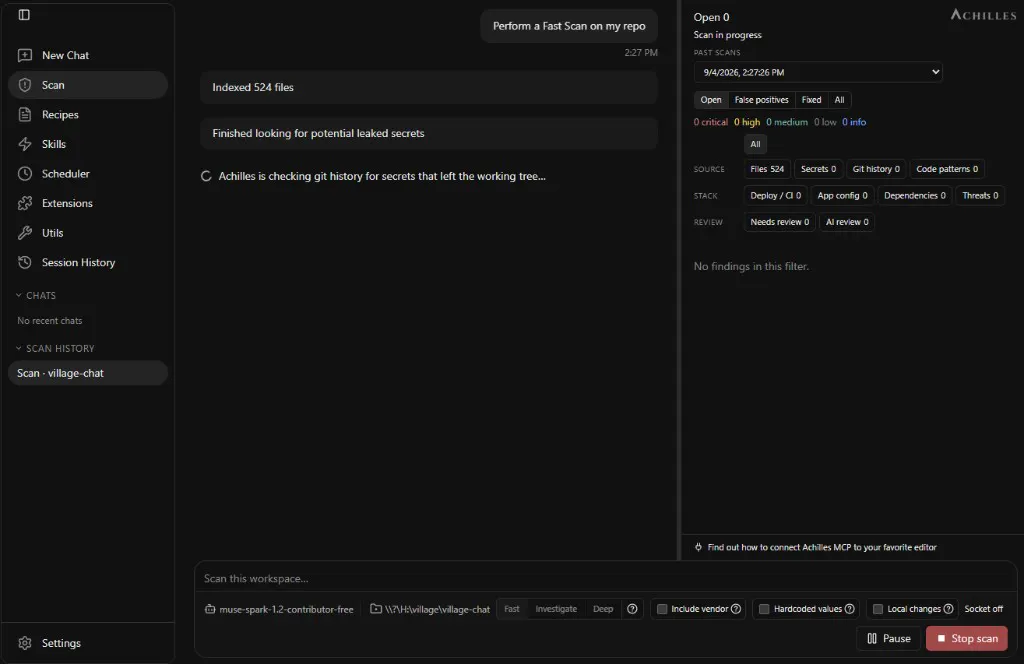Image resolution: width=1024 pixels, height=664 pixels.
Task: Collapse the CHATS section
Action: (x=36, y=295)
